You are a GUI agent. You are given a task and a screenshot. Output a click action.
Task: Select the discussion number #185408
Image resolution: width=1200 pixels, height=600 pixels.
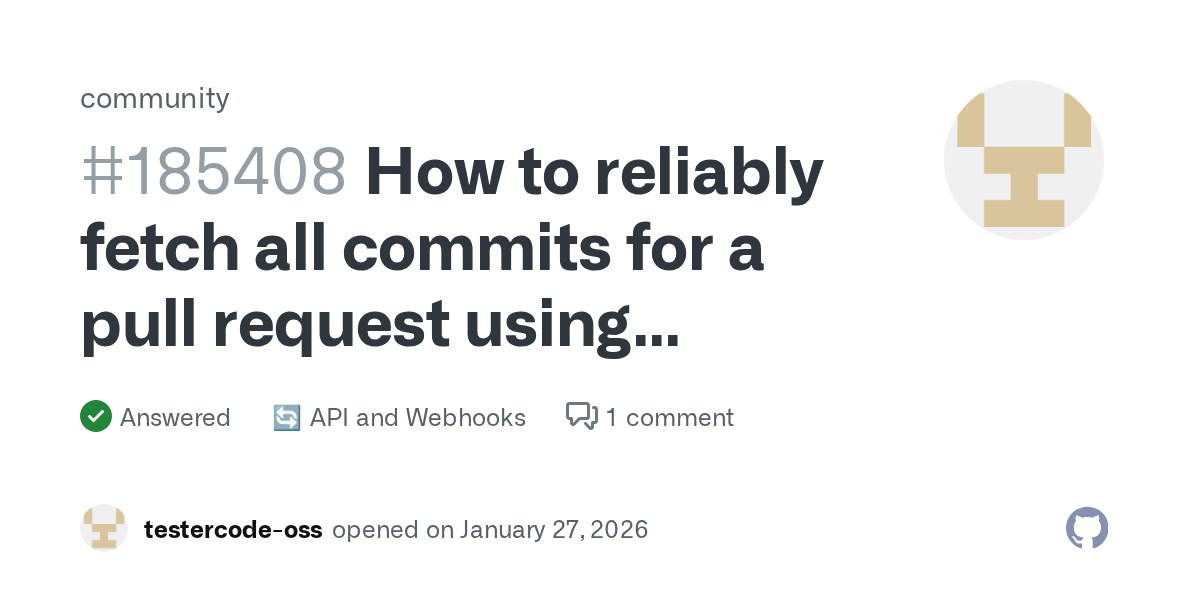click(x=214, y=172)
